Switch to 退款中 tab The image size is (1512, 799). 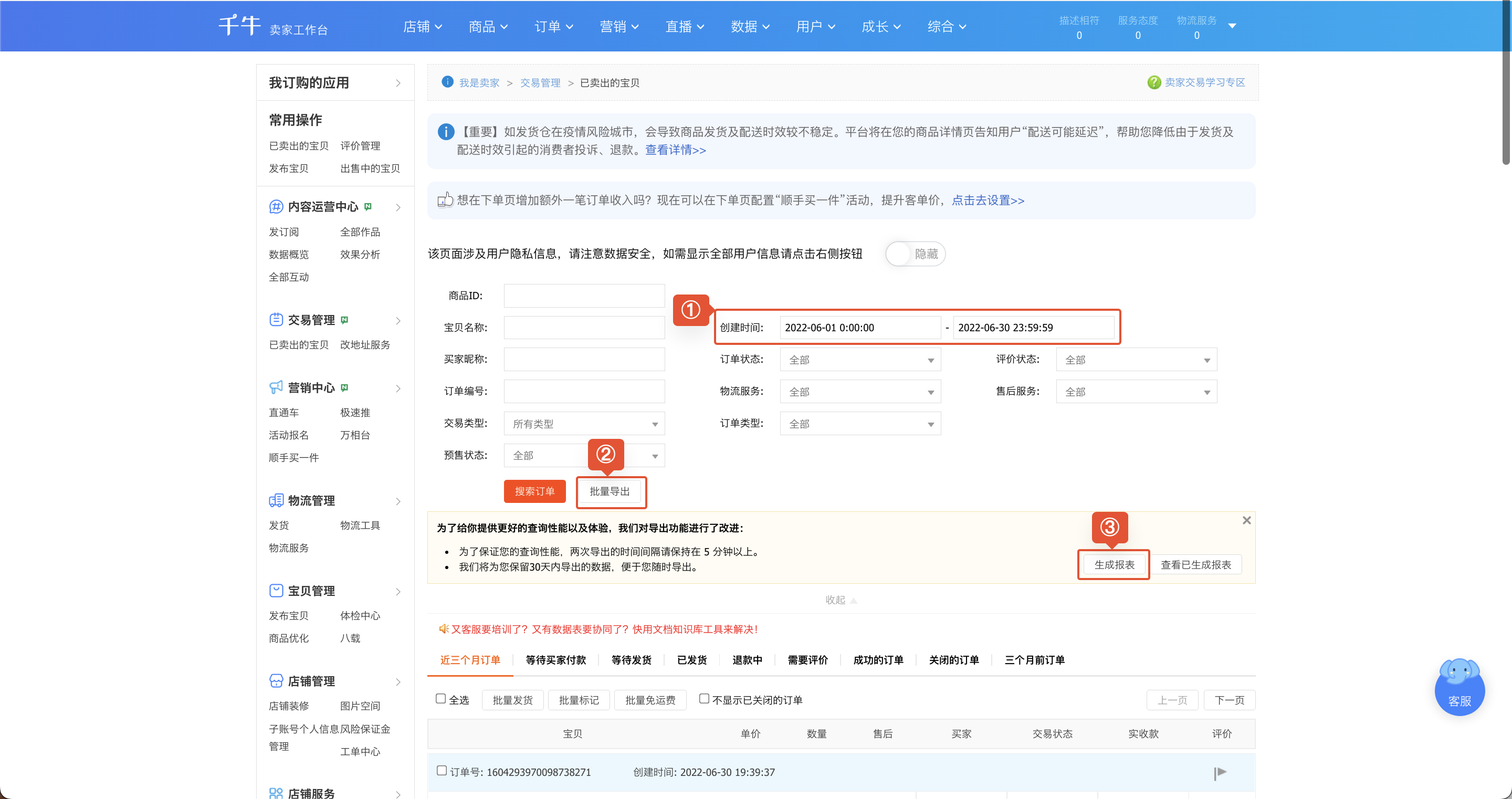click(x=747, y=660)
